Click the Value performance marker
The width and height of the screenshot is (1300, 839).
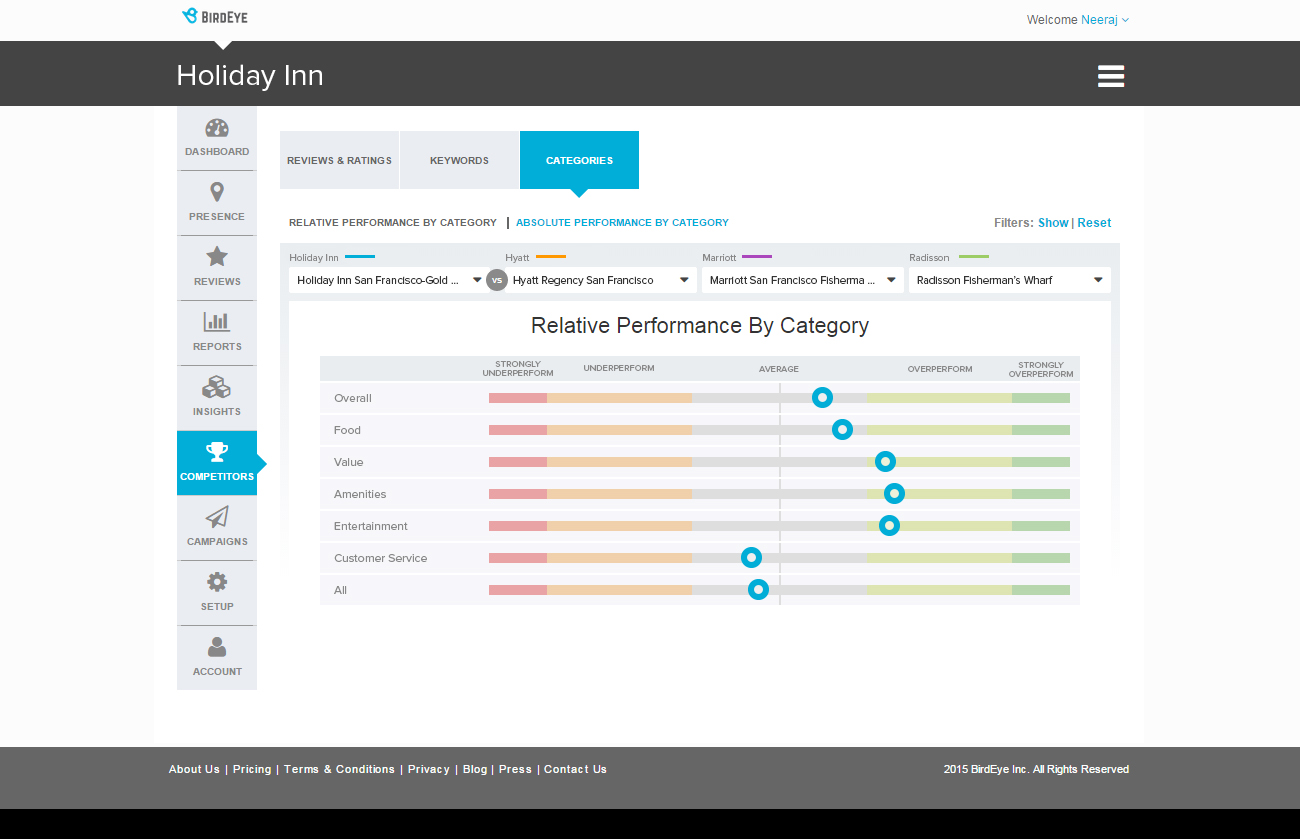pos(885,461)
